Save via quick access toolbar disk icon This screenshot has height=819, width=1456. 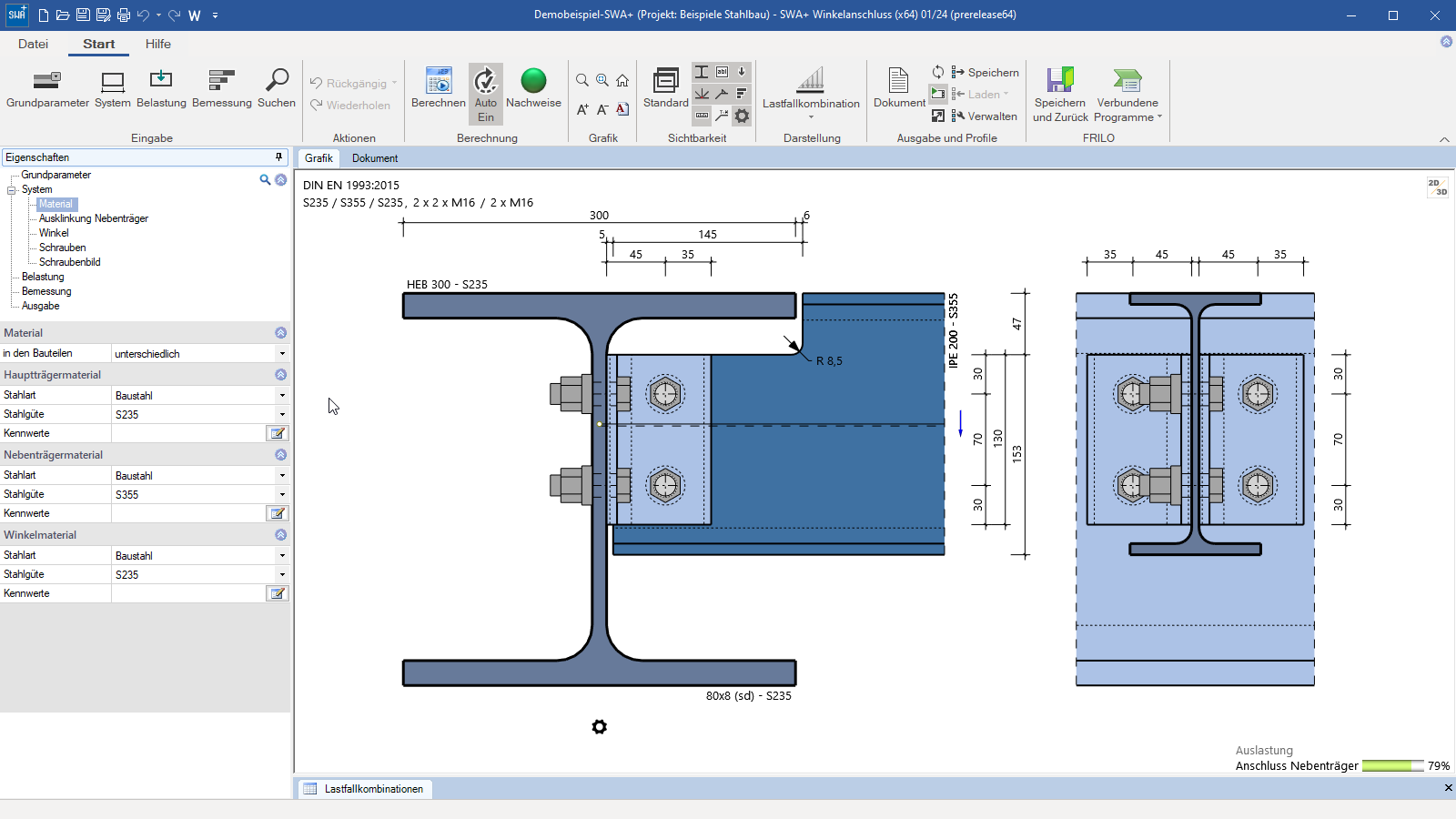click(83, 15)
